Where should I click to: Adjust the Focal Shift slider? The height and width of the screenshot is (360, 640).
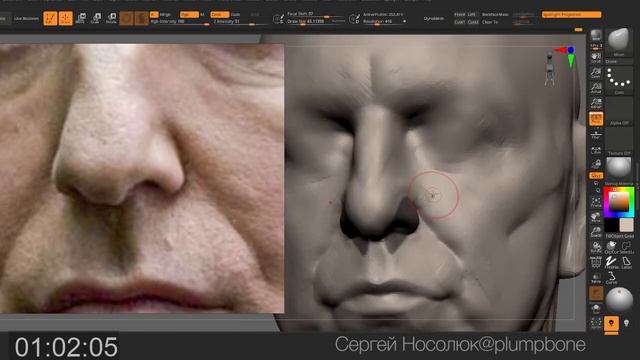coord(316,14)
